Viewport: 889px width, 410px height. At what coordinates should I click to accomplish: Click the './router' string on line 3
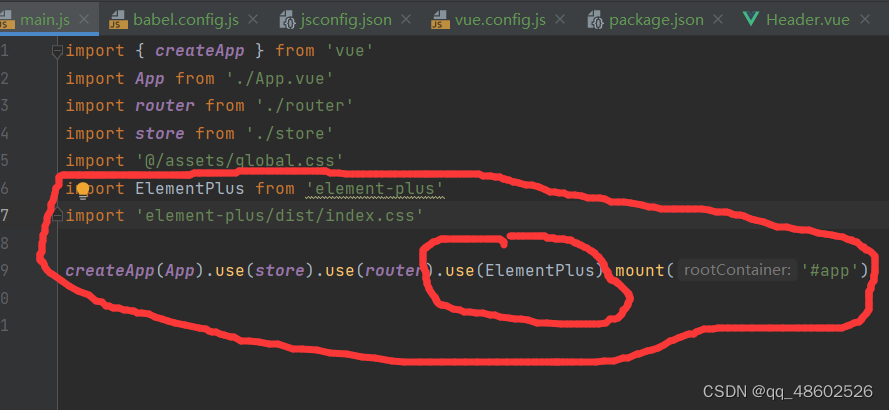coord(305,105)
